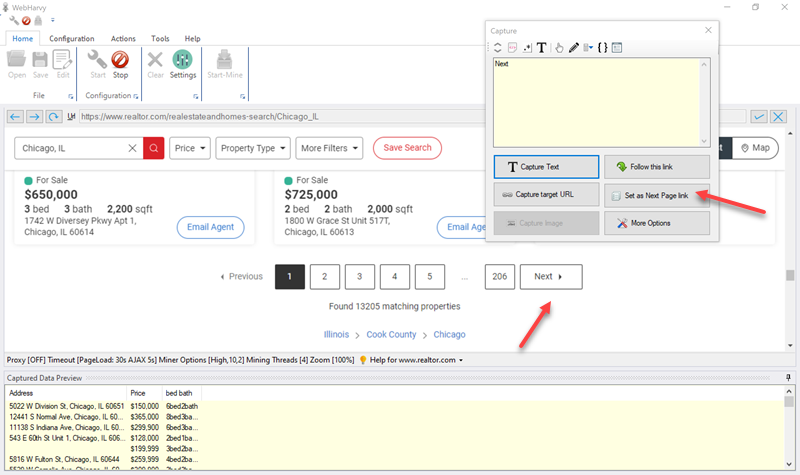Image resolution: width=800 pixels, height=475 pixels.
Task: Click the Stop configuration icon
Action: pyautogui.click(x=120, y=64)
